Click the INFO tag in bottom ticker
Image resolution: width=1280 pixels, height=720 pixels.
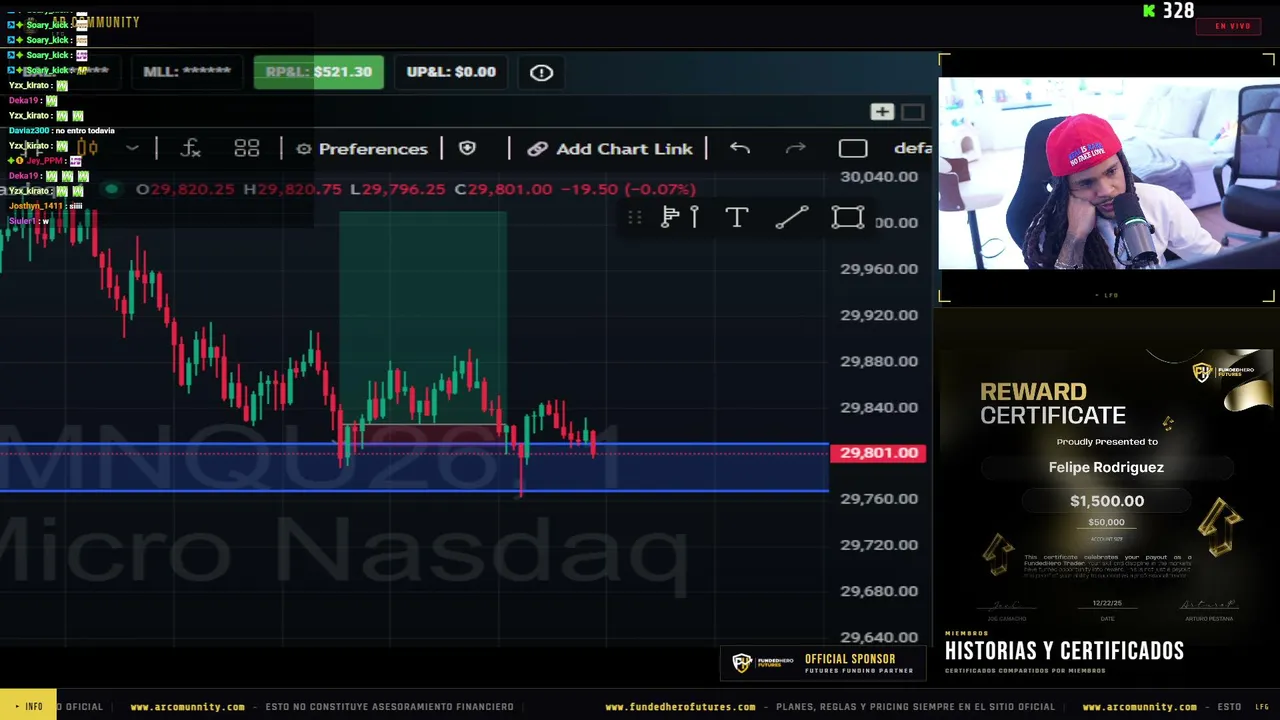click(28, 706)
